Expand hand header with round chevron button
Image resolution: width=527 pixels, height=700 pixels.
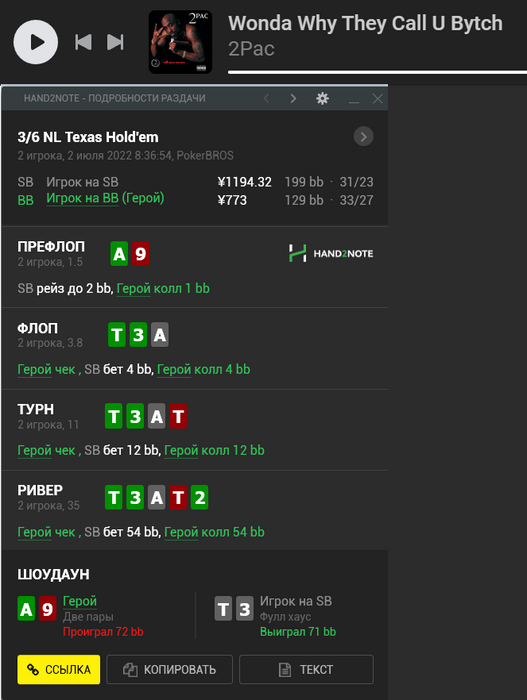[364, 137]
